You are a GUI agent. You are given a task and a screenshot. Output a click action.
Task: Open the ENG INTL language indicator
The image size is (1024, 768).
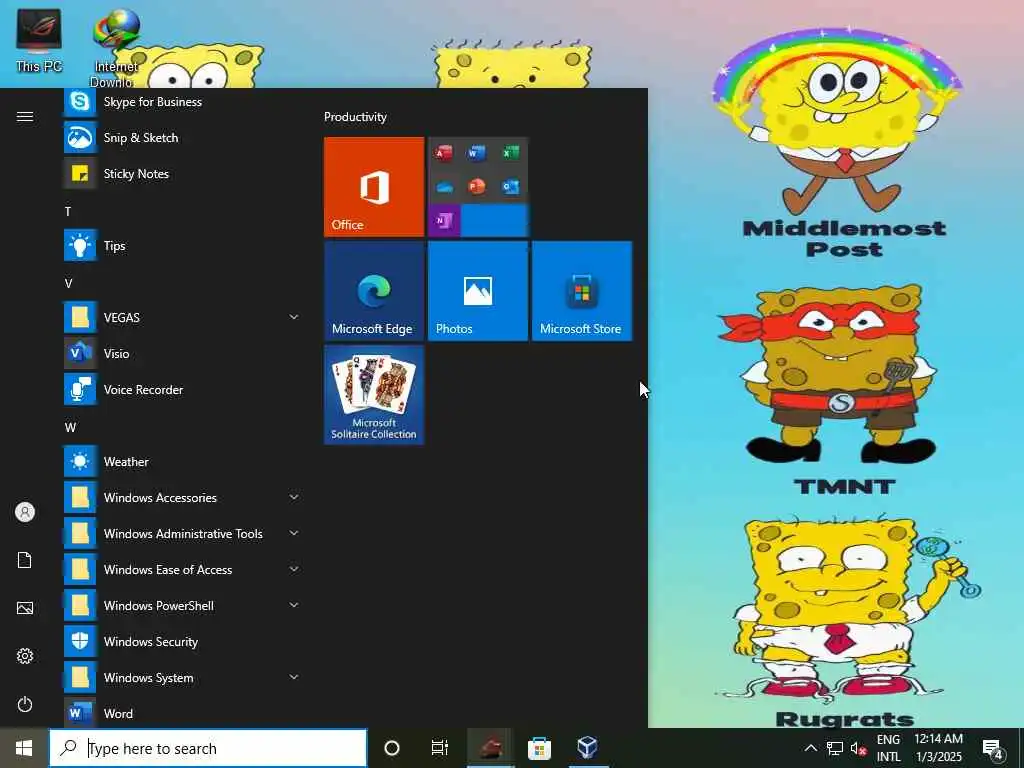click(888, 748)
